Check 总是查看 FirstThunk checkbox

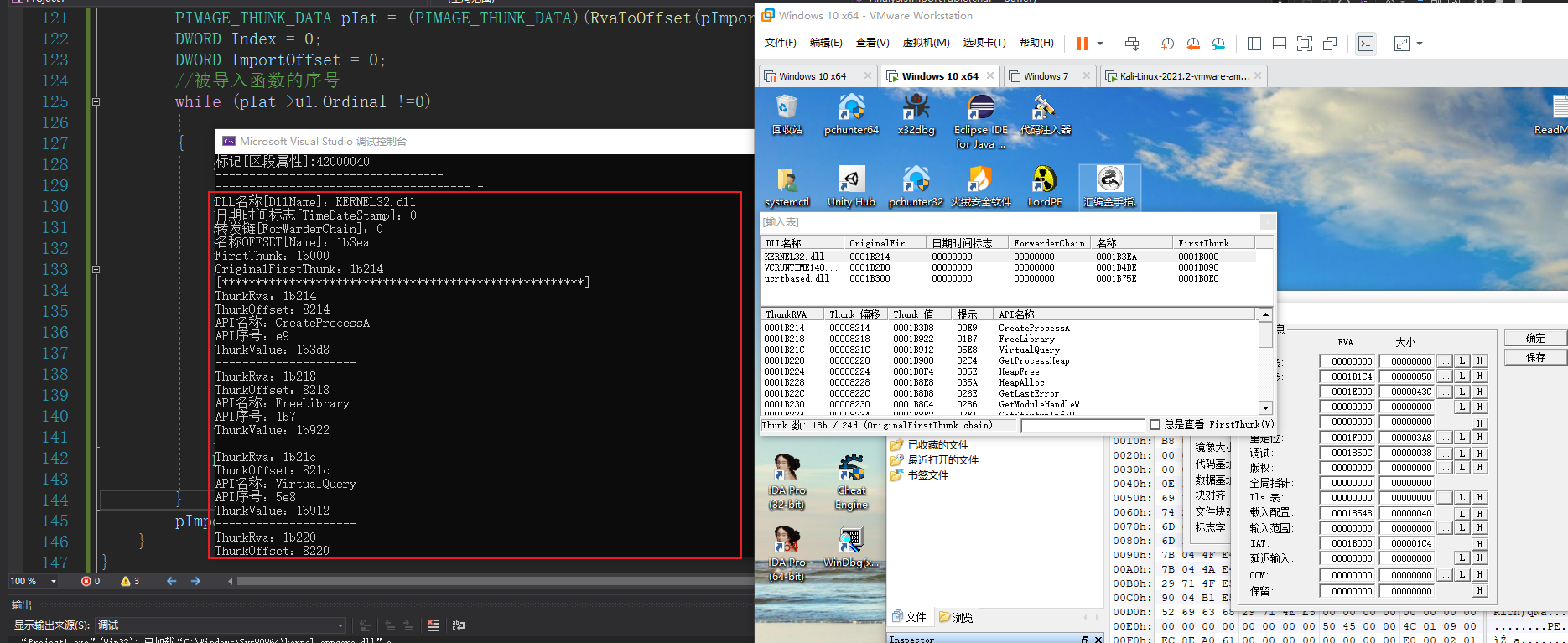[x=1155, y=425]
